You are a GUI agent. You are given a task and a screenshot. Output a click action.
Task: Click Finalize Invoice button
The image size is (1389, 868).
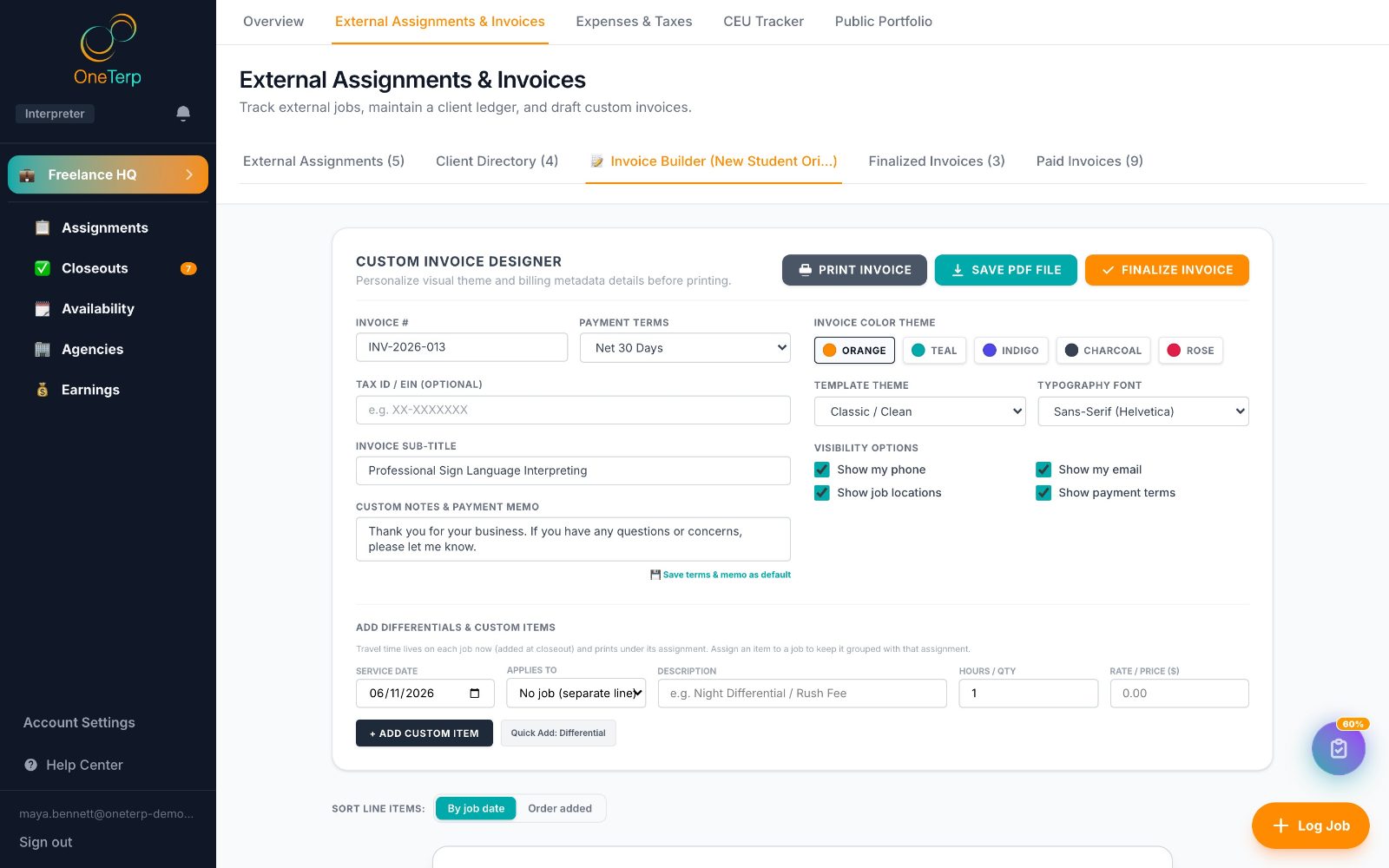(x=1167, y=270)
